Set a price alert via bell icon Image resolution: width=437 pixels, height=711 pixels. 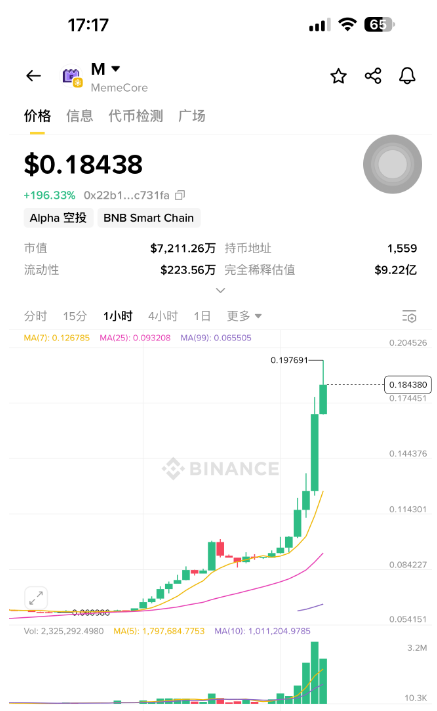pyautogui.click(x=407, y=76)
